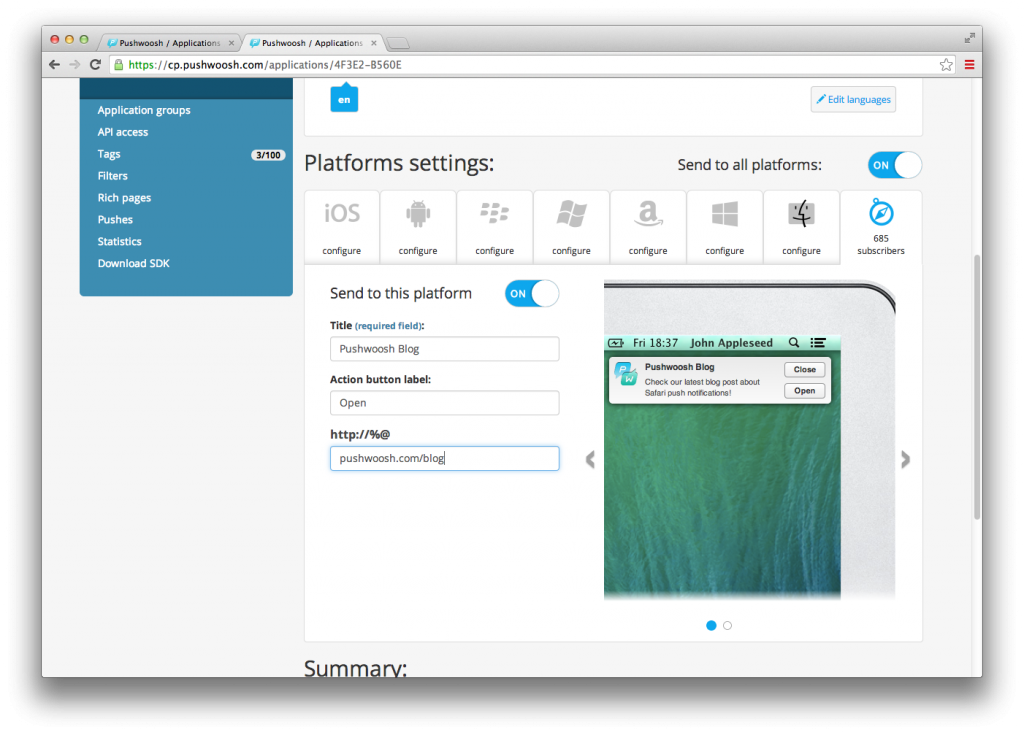Open Rich pages in sidebar

point(124,197)
